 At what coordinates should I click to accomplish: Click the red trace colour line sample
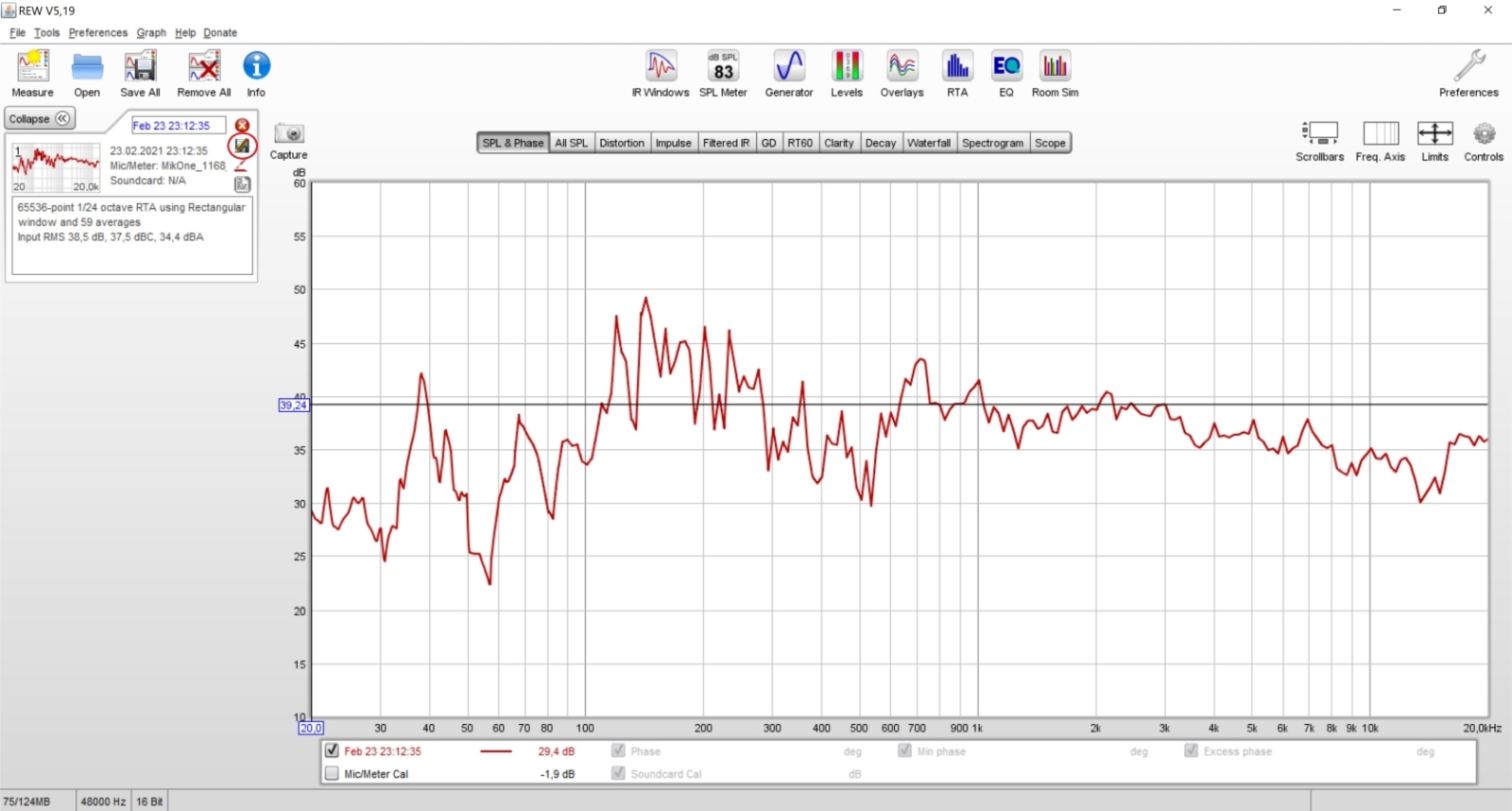click(496, 751)
